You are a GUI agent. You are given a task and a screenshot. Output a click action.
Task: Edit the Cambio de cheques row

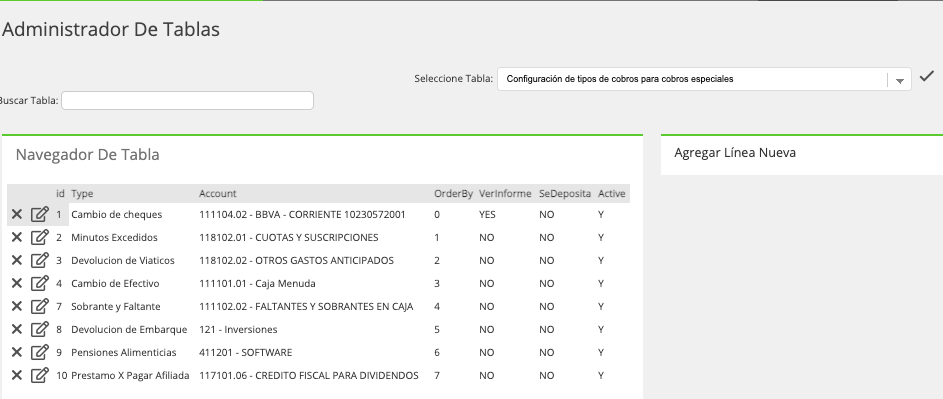tap(40, 214)
